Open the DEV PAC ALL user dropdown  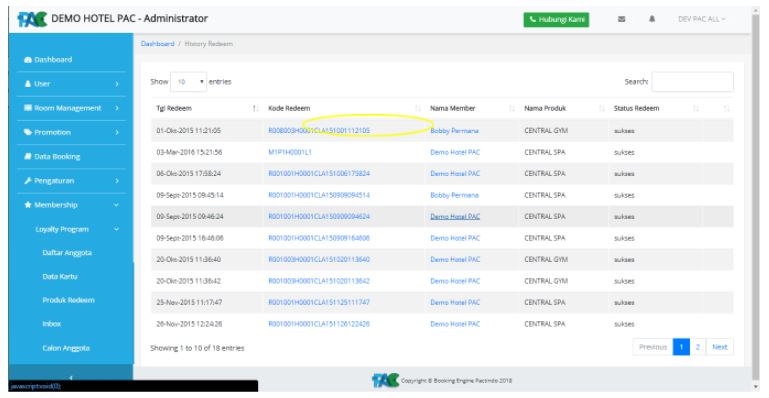701,19
